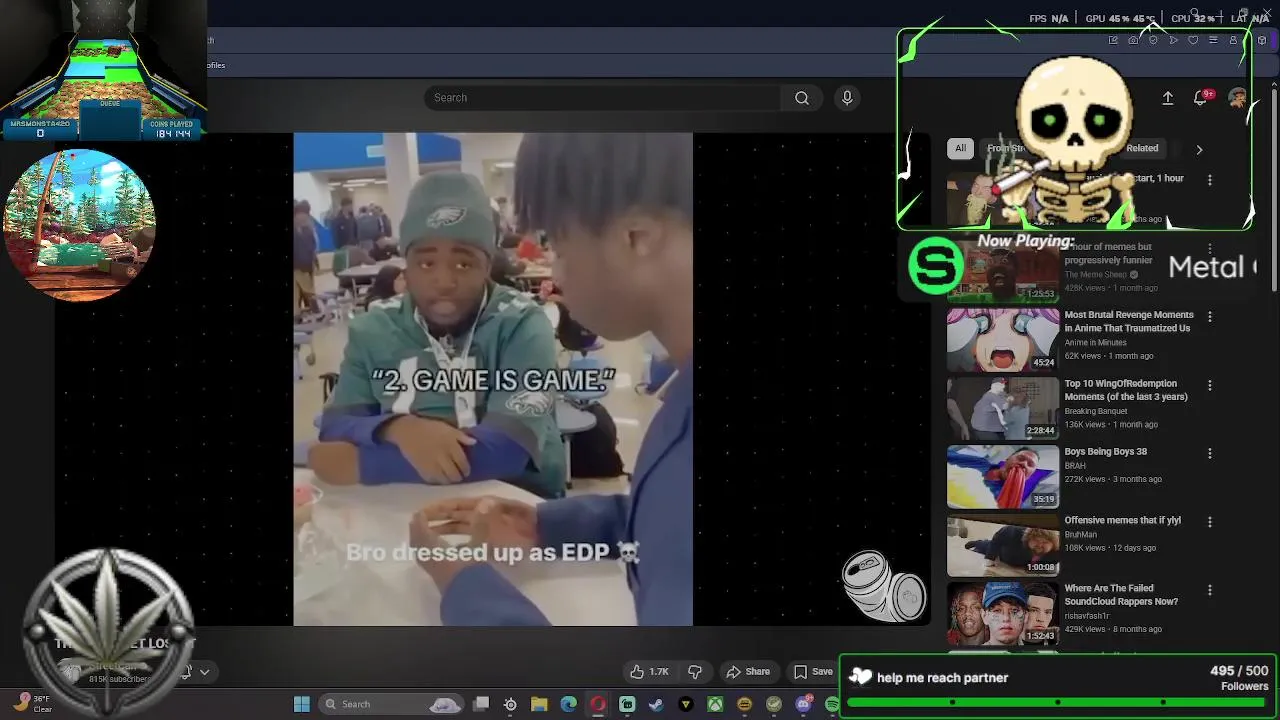The image size is (1280, 720).
Task: Click the YouTube search magnifier button
Action: tap(802, 98)
